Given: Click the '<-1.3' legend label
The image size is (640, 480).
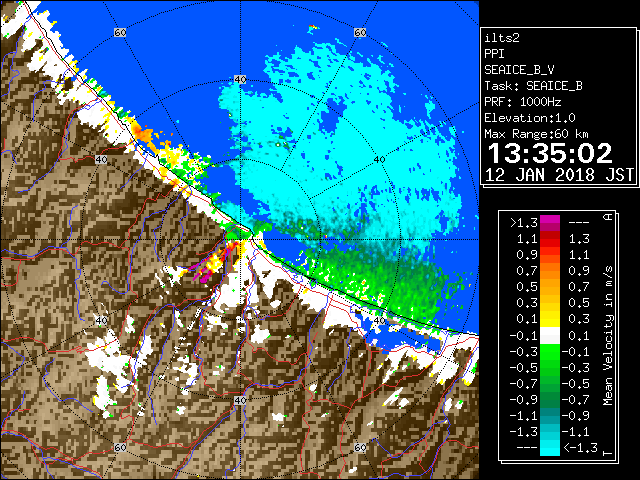Looking at the screenshot, I should click(x=580, y=448).
